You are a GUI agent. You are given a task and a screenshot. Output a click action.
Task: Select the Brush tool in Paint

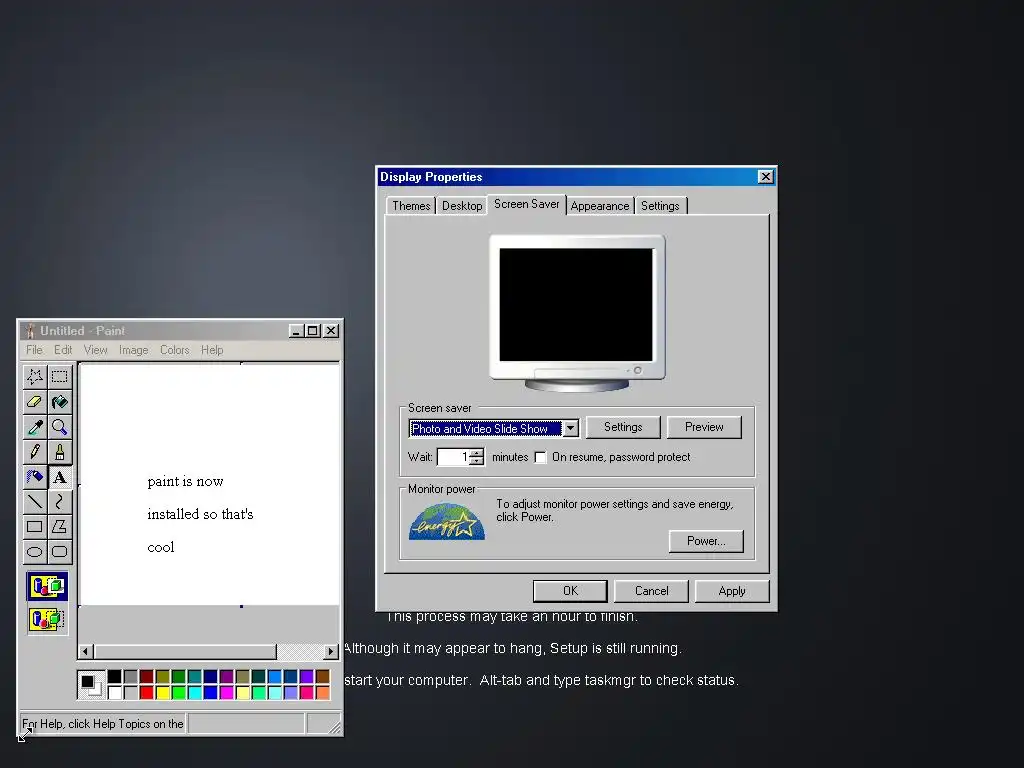click(59, 452)
